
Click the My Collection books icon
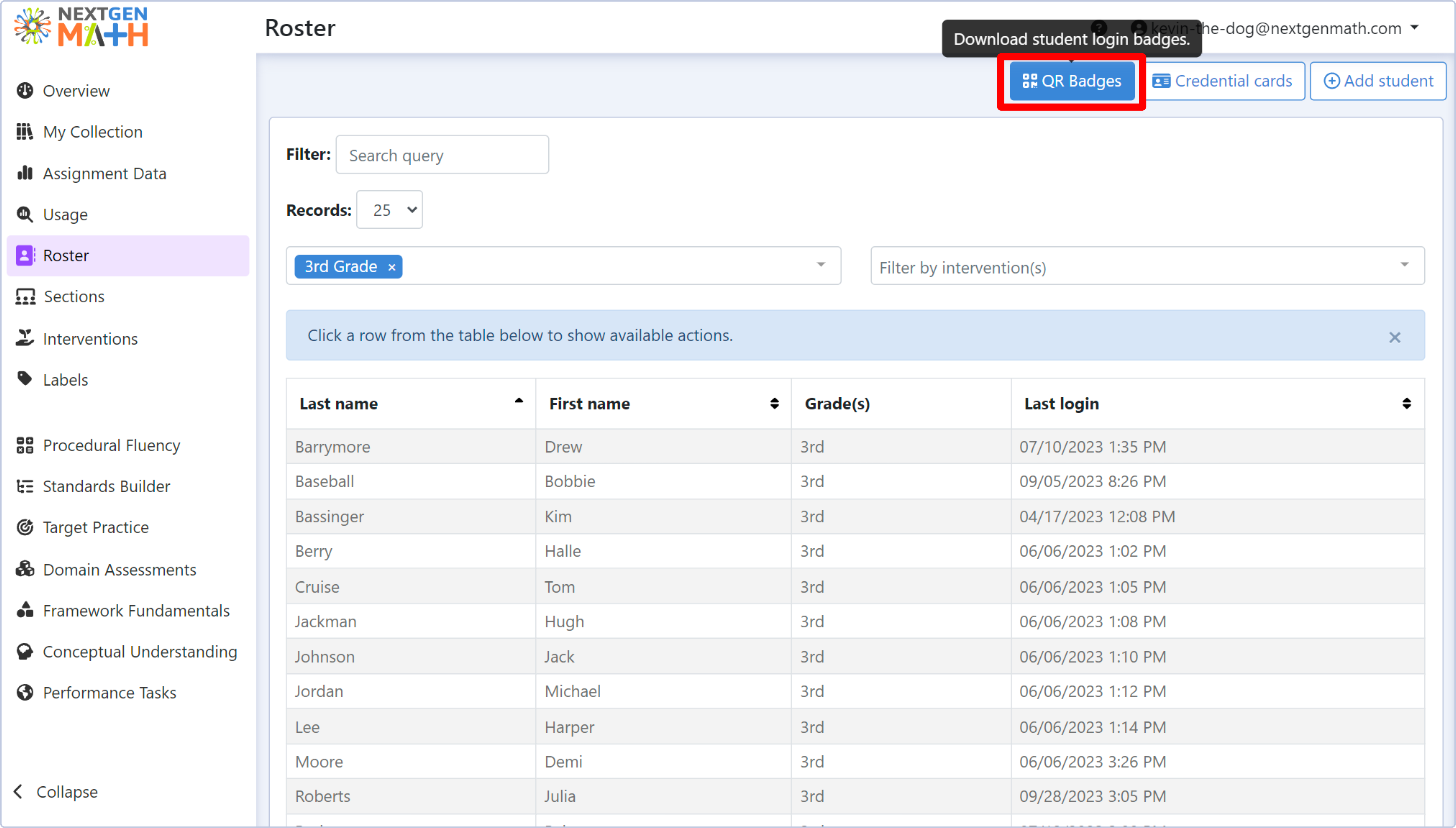click(x=24, y=131)
